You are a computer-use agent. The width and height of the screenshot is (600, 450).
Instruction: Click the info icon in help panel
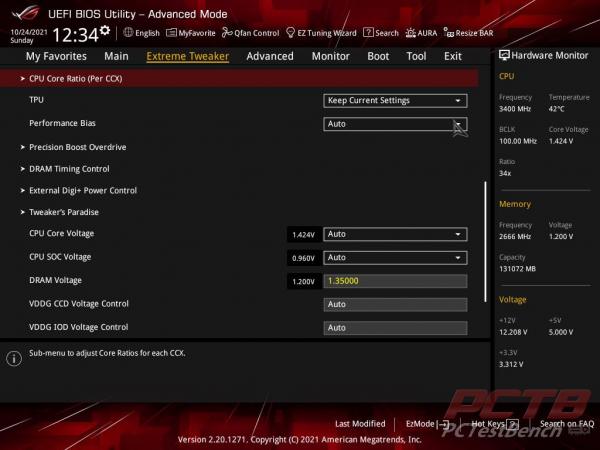pos(14,359)
